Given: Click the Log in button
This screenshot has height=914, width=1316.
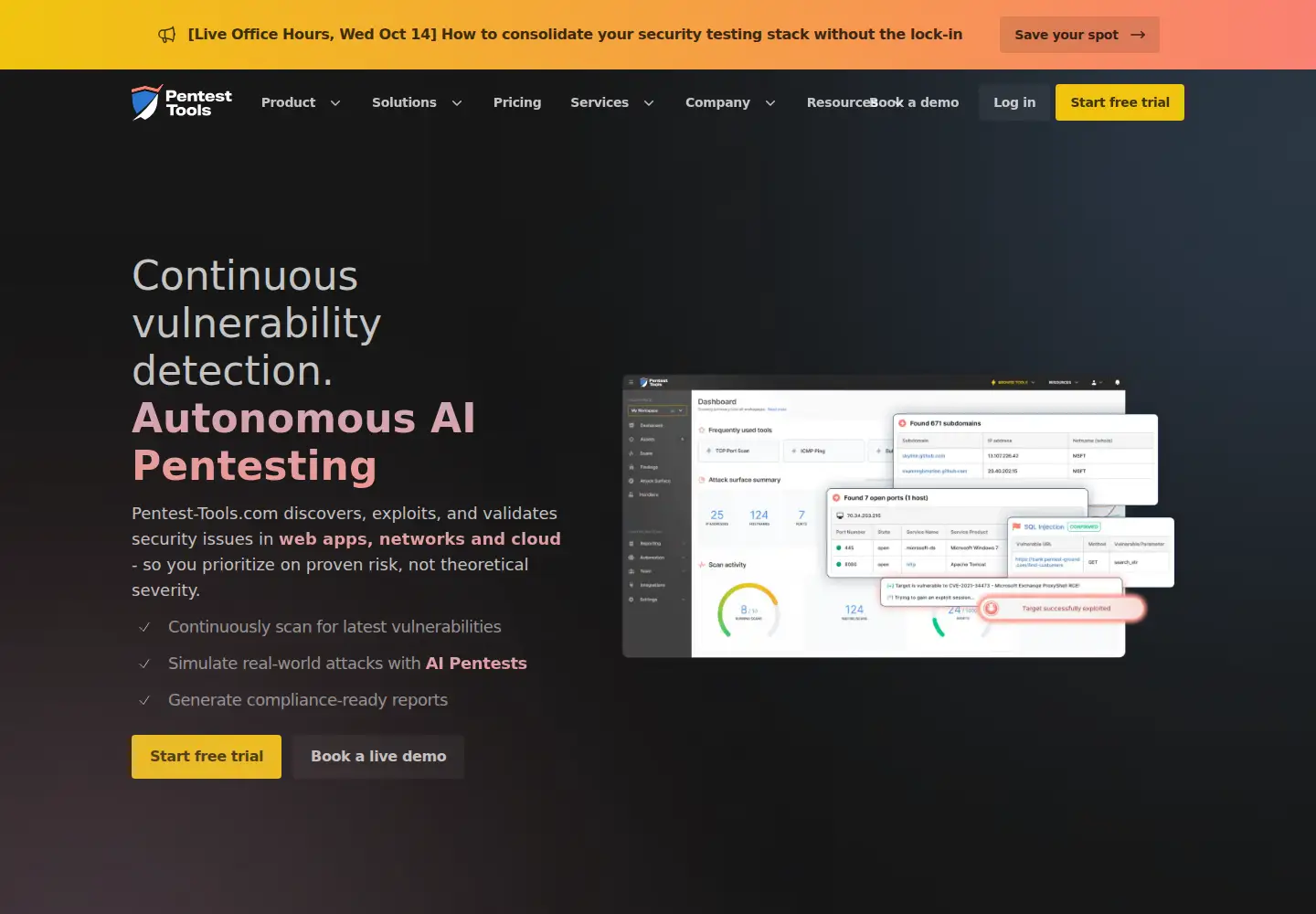Looking at the screenshot, I should coord(1014,102).
